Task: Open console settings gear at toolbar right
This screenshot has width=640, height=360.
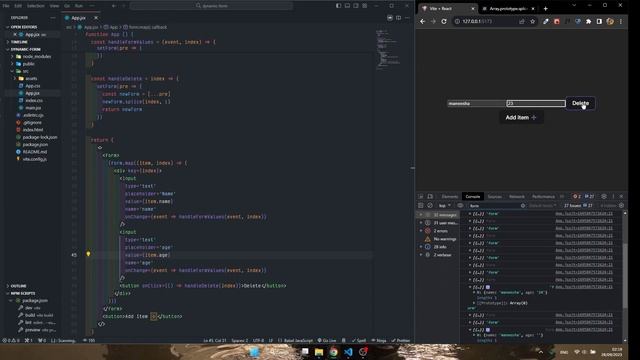Action: tap(621, 206)
